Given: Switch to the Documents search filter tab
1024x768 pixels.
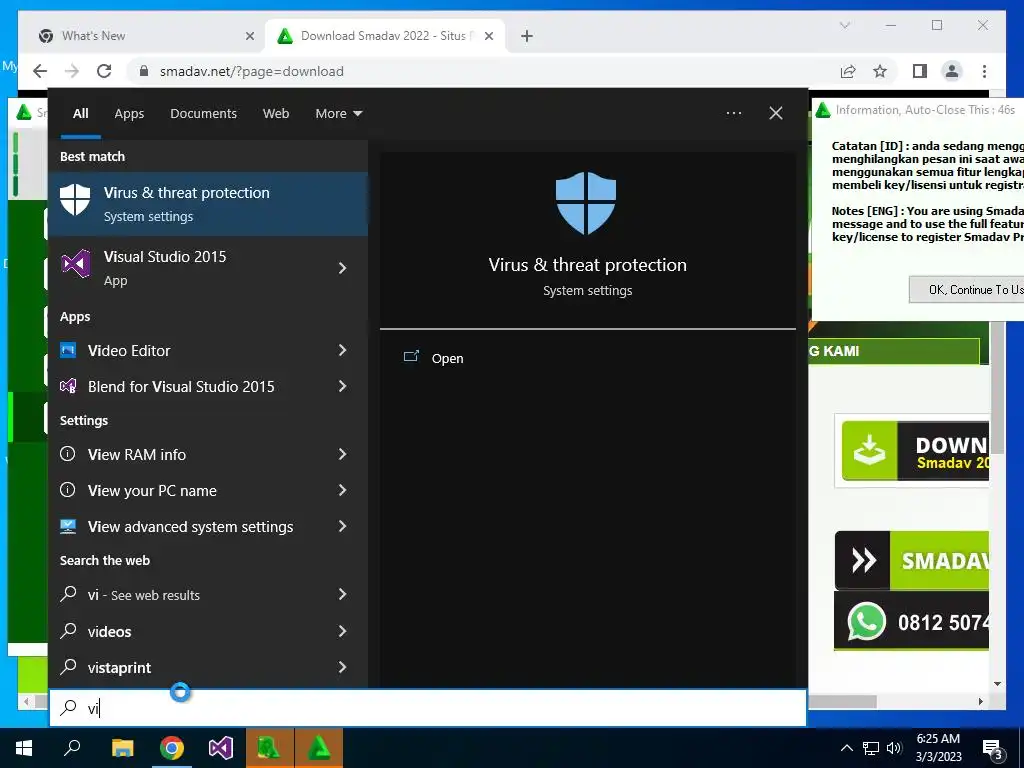Looking at the screenshot, I should [x=204, y=114].
